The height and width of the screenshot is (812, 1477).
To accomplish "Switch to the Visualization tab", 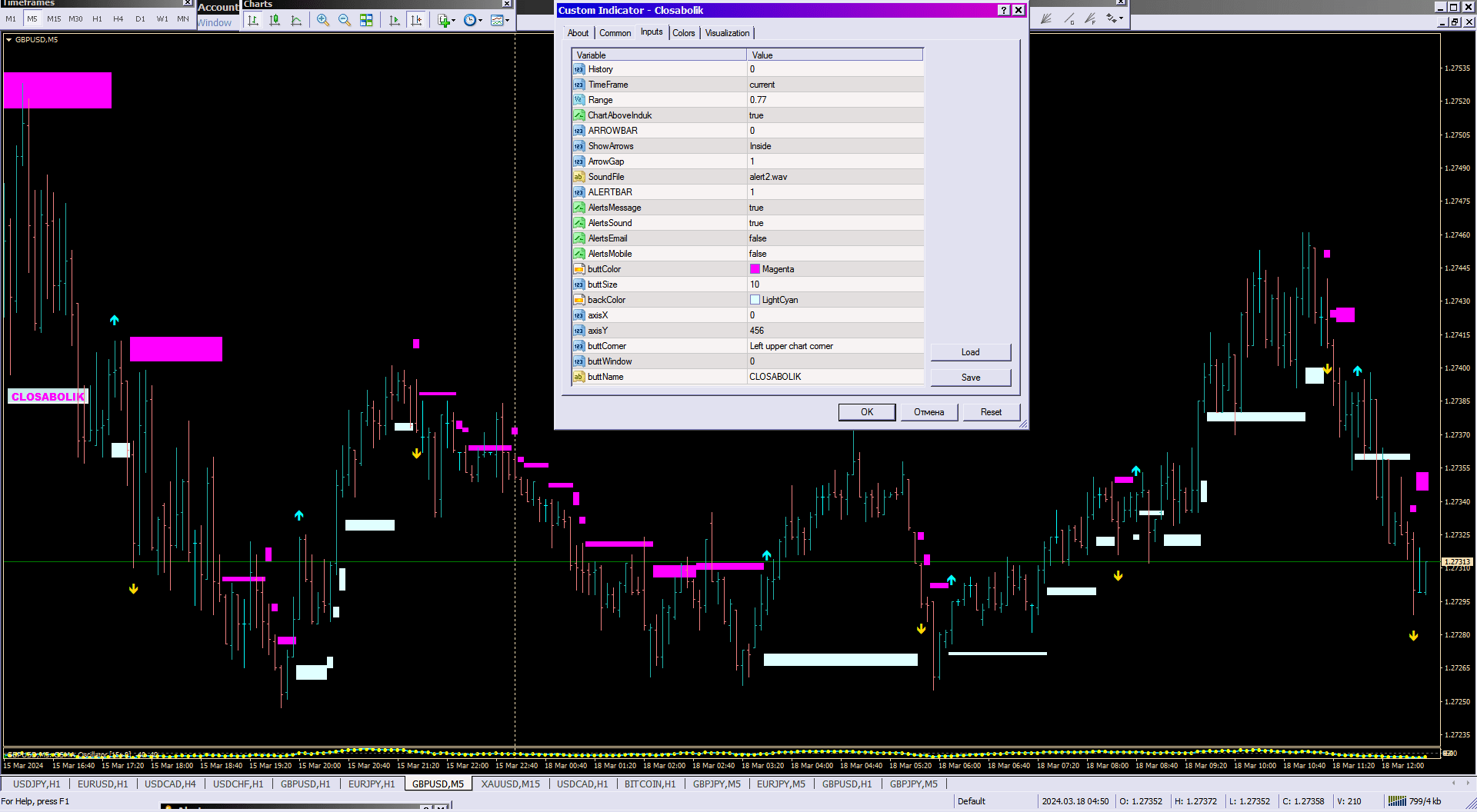I will point(727,33).
